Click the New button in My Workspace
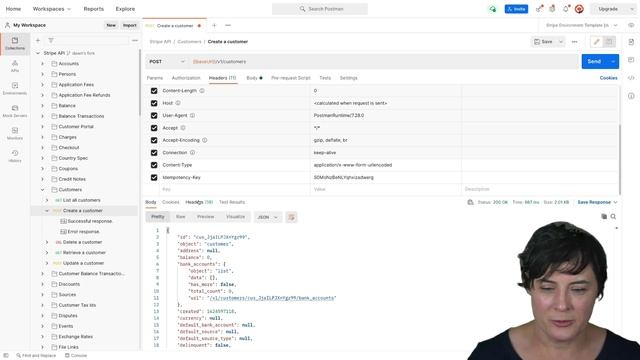Viewport: 640px width, 360px height. pos(111,25)
